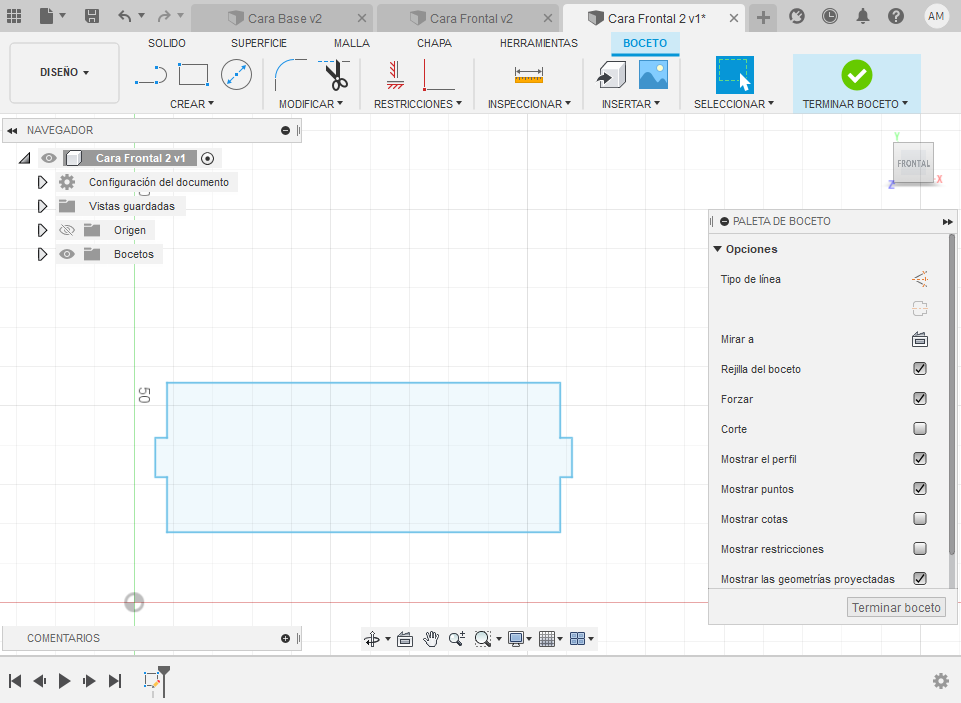The image size is (961, 703).
Task: Select the Measure tool
Action: (529, 75)
